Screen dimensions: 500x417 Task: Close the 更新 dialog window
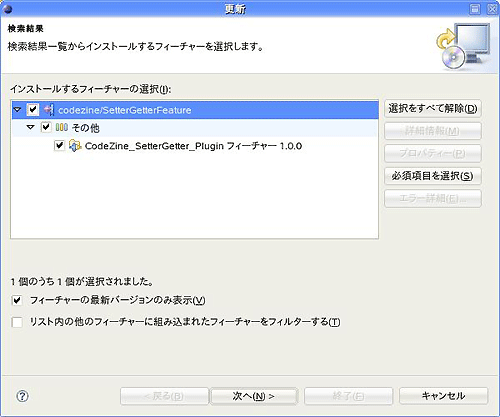(x=492, y=9)
